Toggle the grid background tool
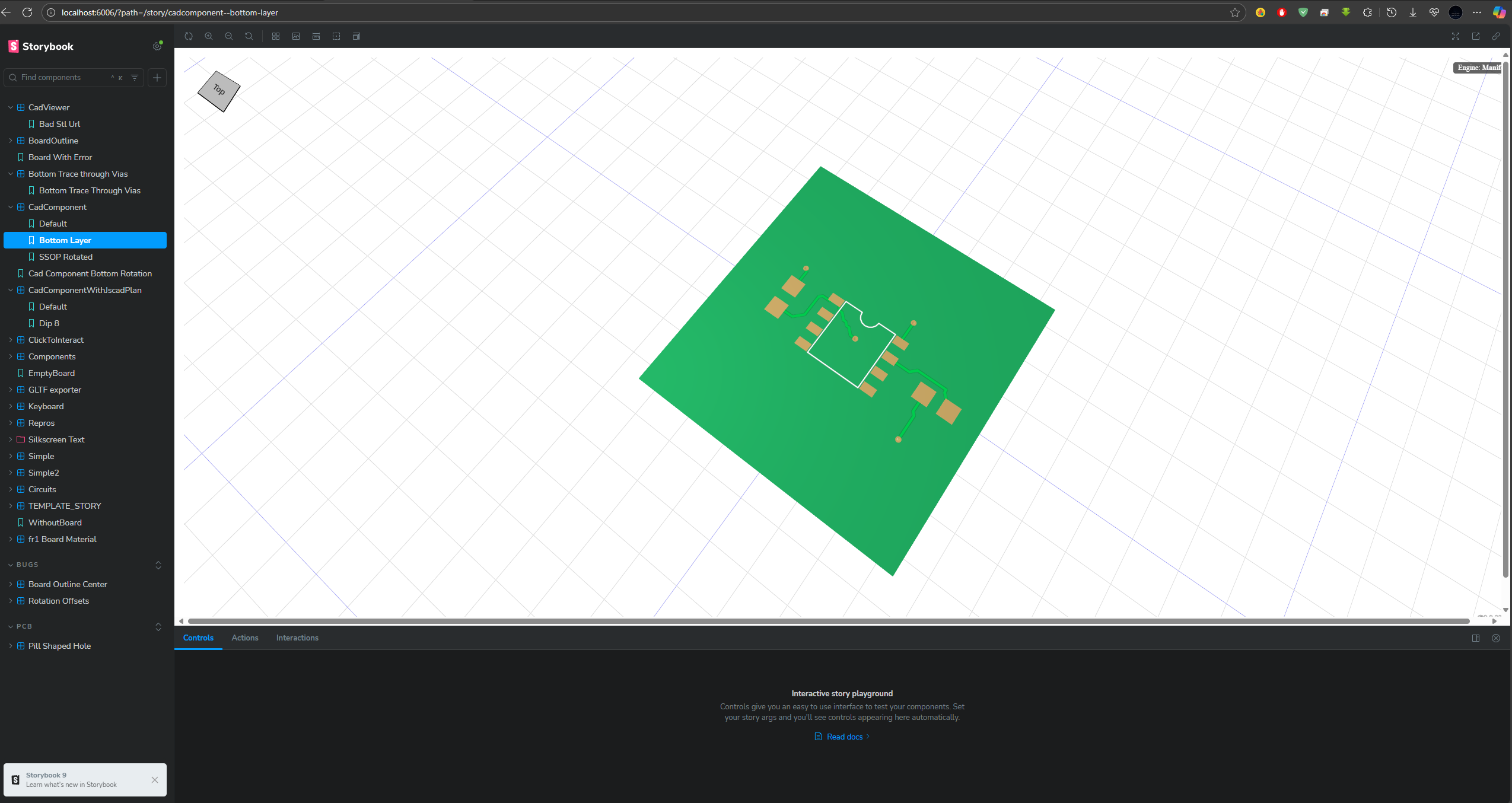 coord(276,36)
